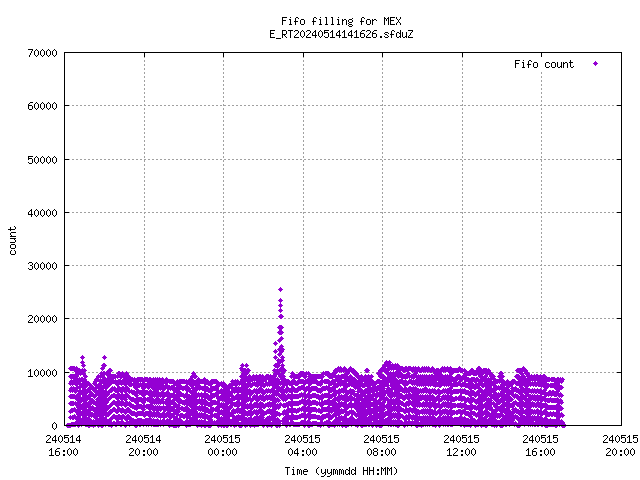Click the 'Time (yymmdd HH:MM)' axis label
640x480 pixels.
coord(341,471)
